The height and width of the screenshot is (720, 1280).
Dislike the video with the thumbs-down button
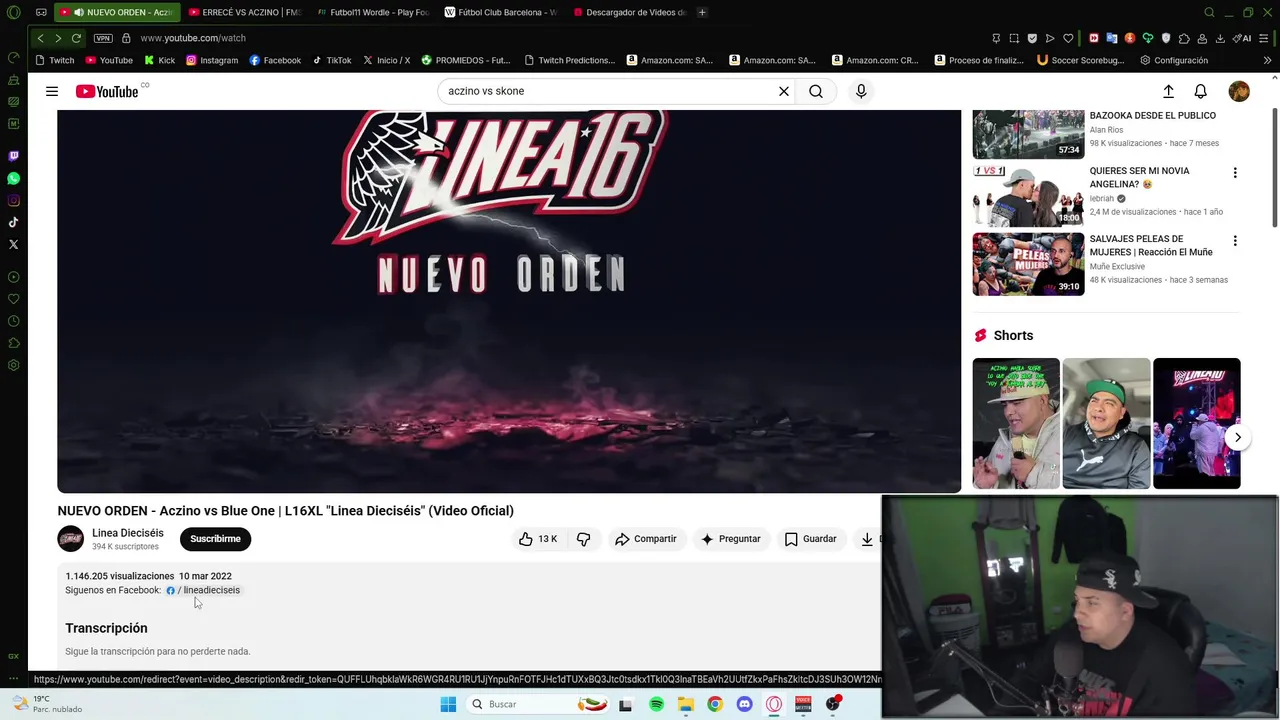point(583,539)
